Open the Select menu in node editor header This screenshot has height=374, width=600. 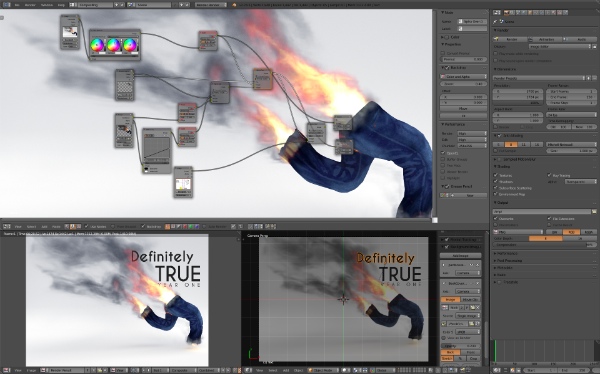[x=31, y=227]
